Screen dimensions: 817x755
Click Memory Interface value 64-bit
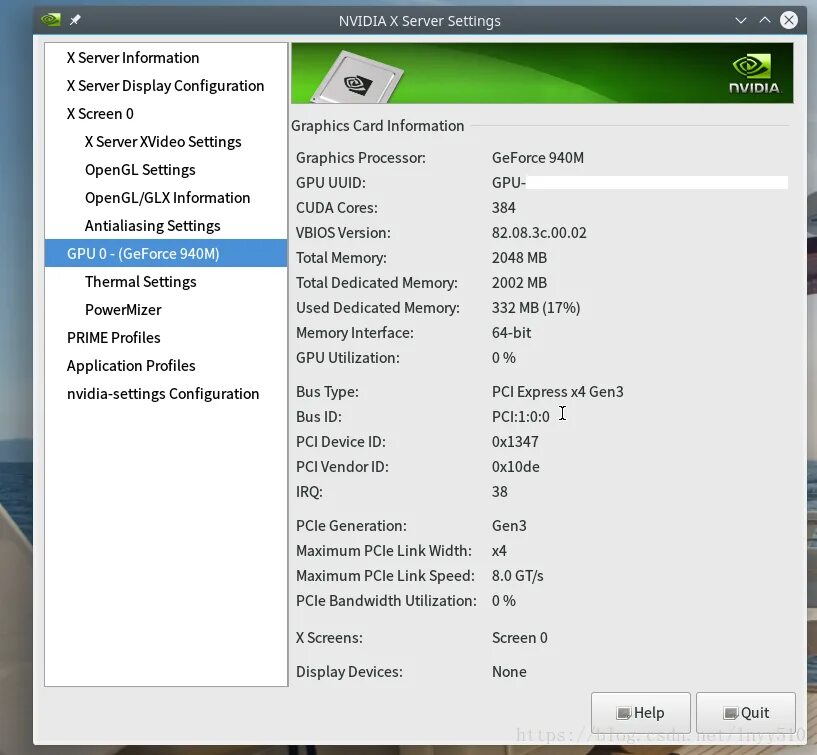click(511, 332)
